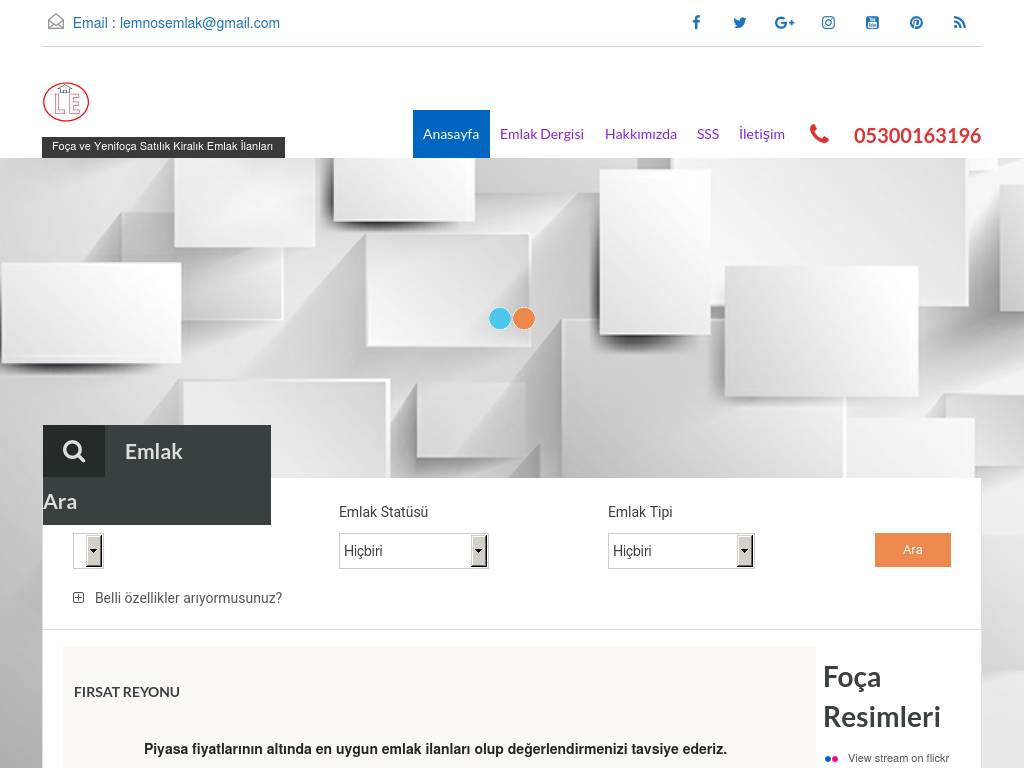Open the Emlak Tipi dropdown
The height and width of the screenshot is (768, 1024).
681,551
